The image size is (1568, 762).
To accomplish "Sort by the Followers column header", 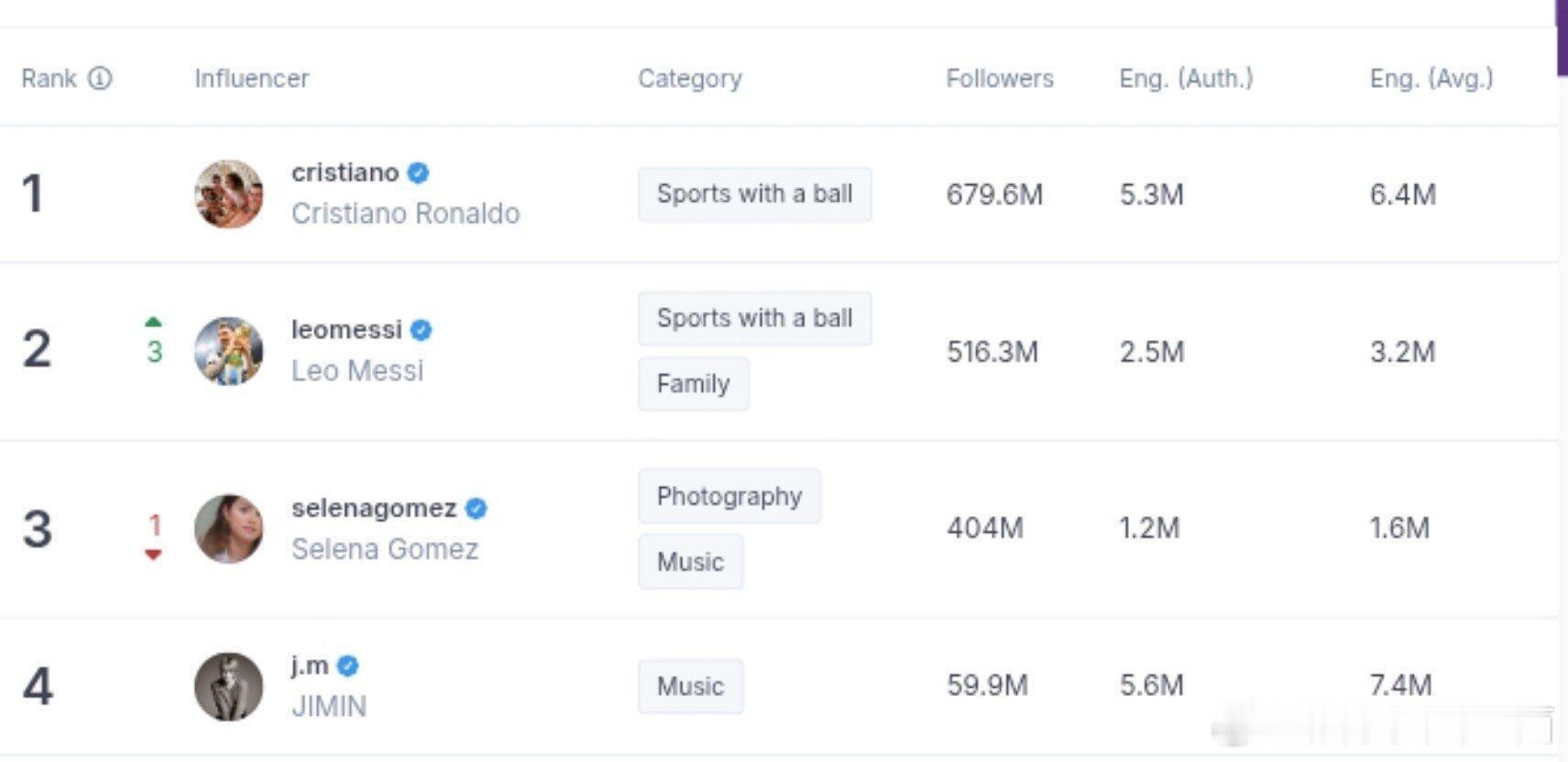I will [1000, 79].
